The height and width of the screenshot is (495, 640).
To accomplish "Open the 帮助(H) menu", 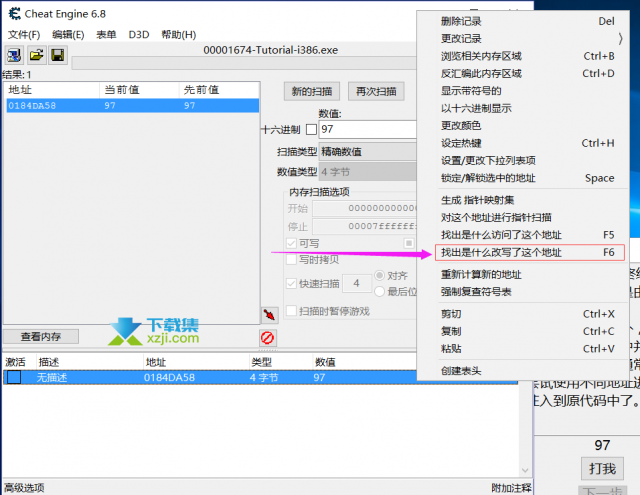I will 179,35.
